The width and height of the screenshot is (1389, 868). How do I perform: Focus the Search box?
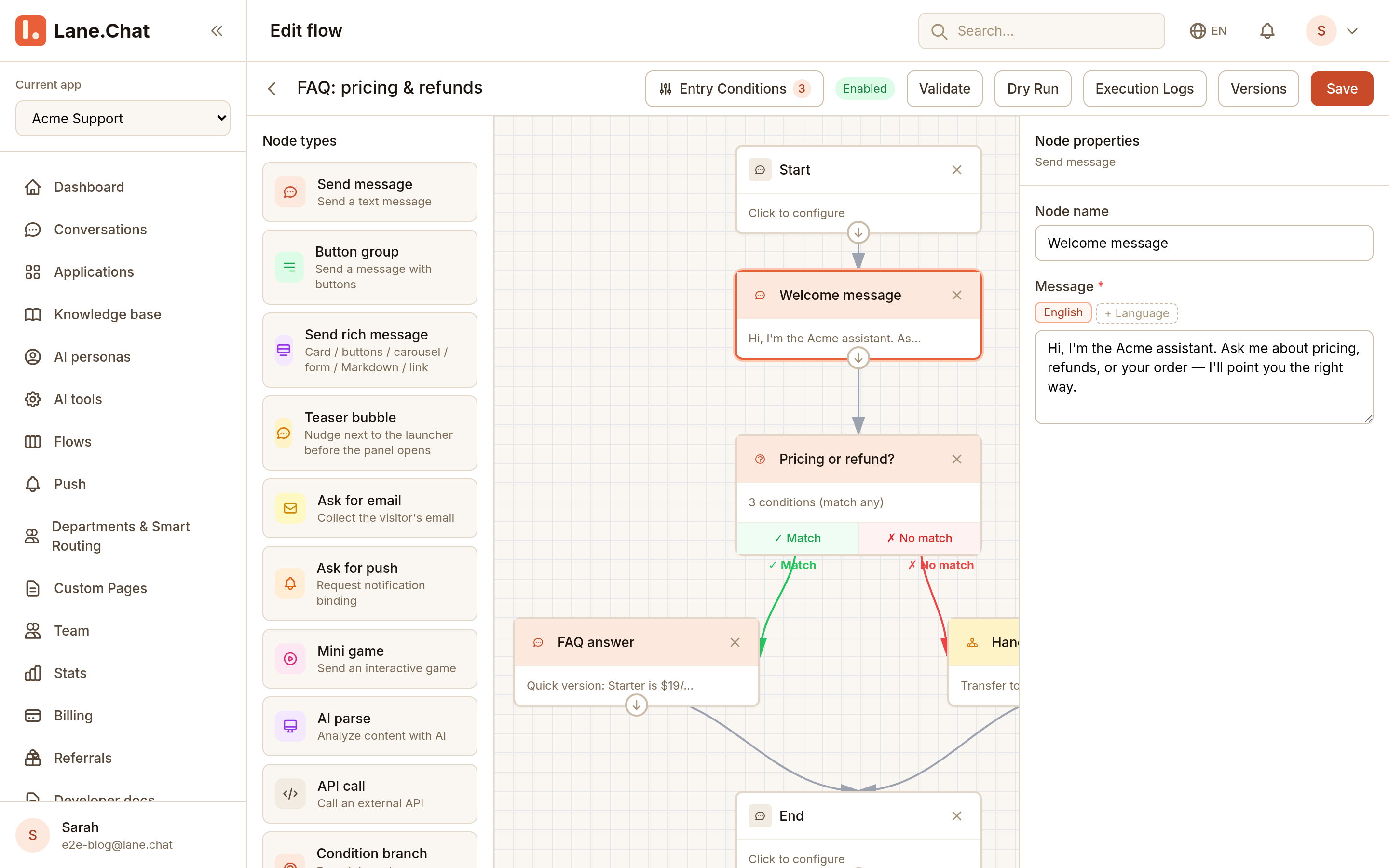point(1041,31)
